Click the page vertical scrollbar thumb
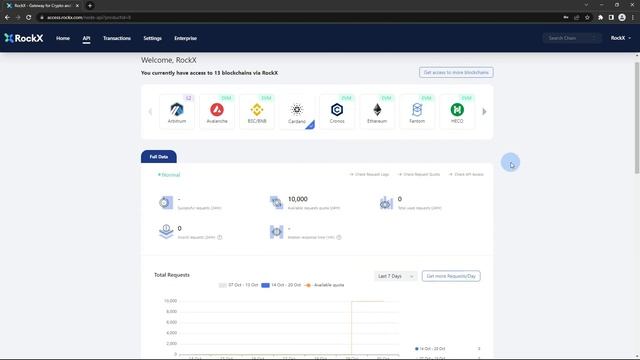The height and width of the screenshot is (360, 640). tap(637, 118)
